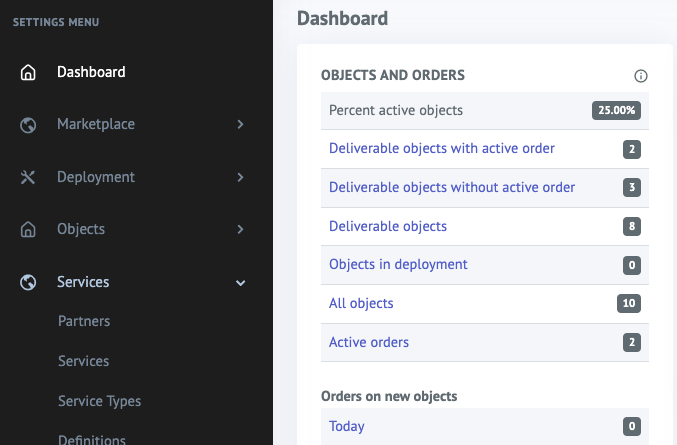Click the Dashboard home icon in sidebar
677x445 pixels.
pos(28,72)
